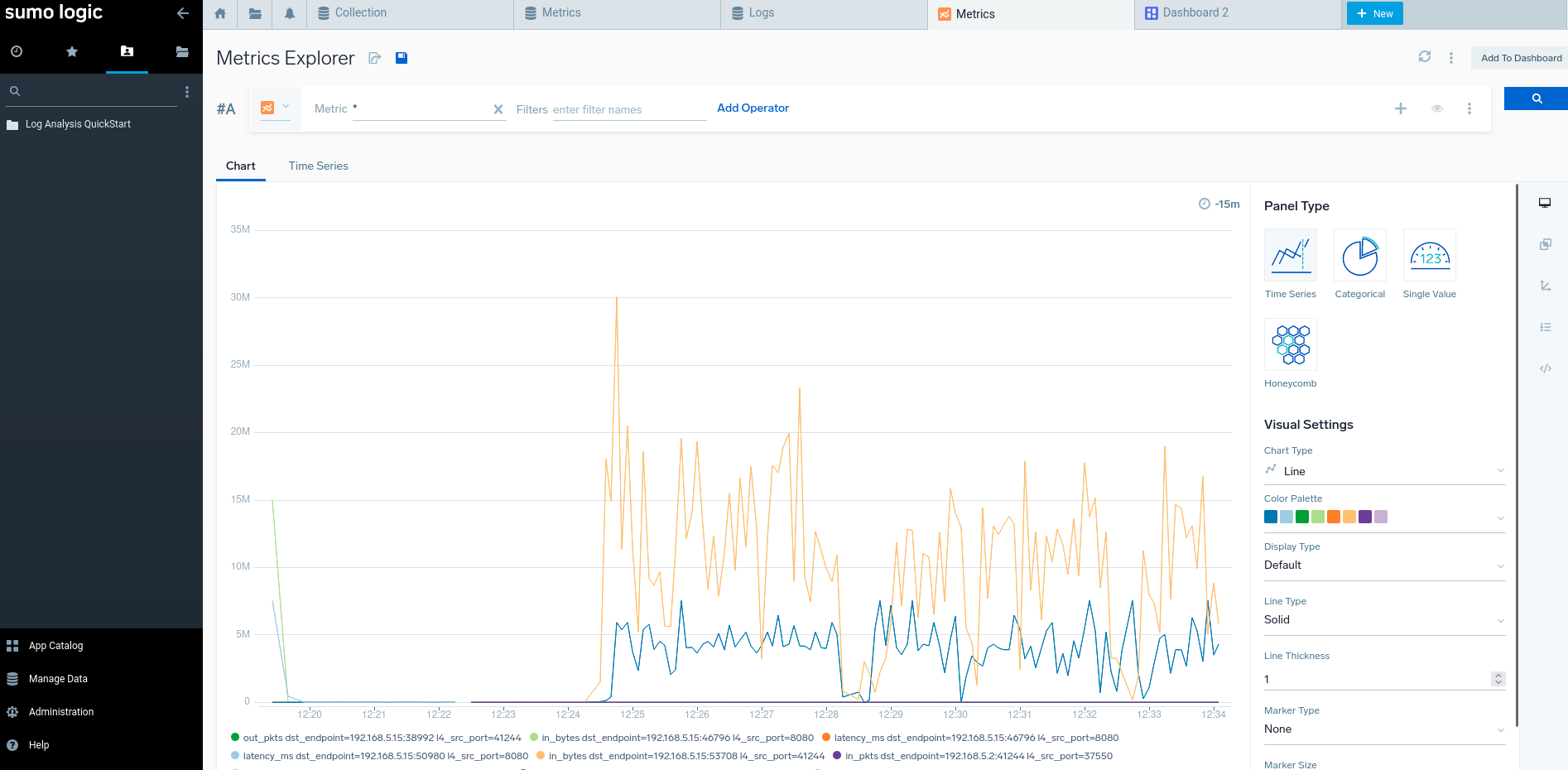This screenshot has width=1568, height=770.
Task: Save the metrics query with the floppy disk icon
Action: pyautogui.click(x=402, y=58)
